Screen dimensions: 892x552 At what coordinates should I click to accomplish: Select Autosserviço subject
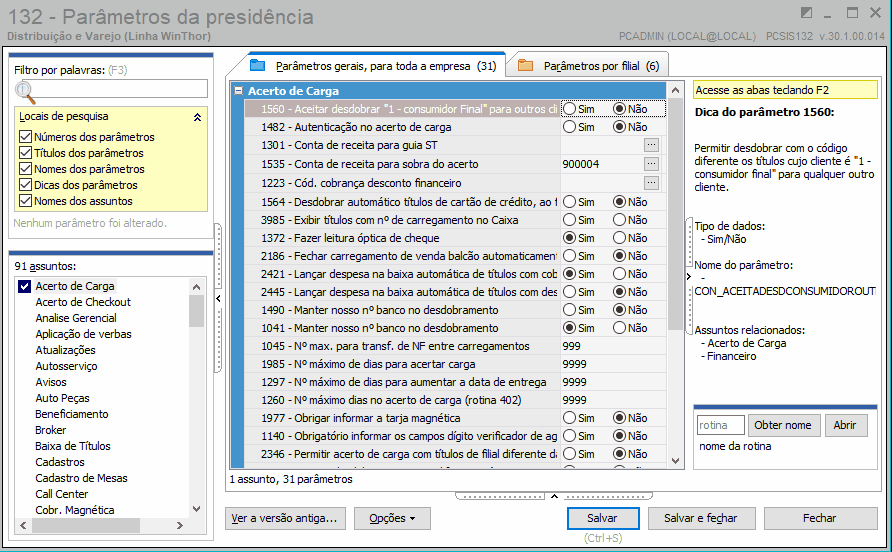coord(66,366)
